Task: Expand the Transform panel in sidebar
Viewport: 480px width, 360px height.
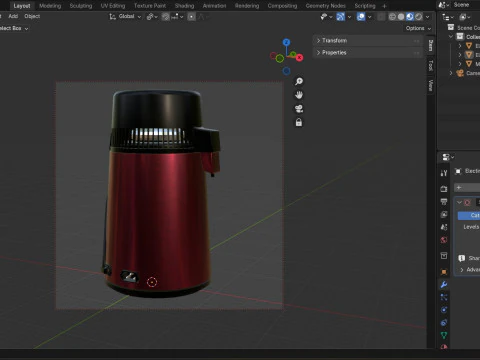Action: click(367, 40)
